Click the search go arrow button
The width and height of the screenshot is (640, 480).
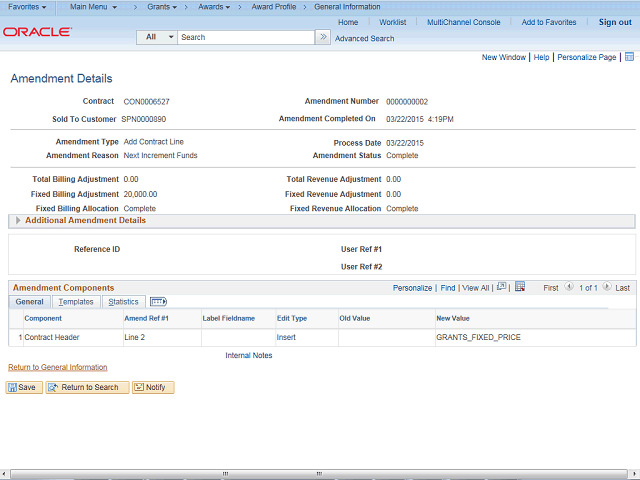(x=323, y=37)
